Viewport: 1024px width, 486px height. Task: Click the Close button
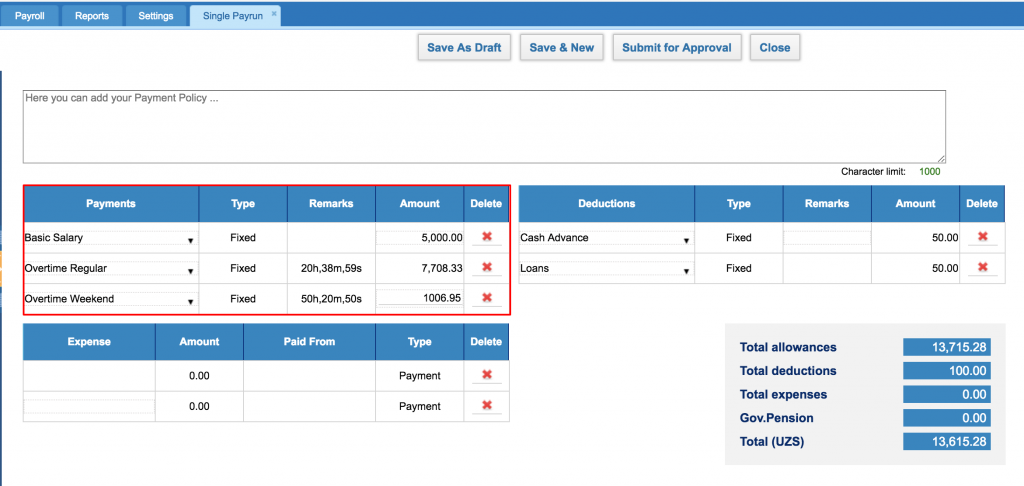775,48
